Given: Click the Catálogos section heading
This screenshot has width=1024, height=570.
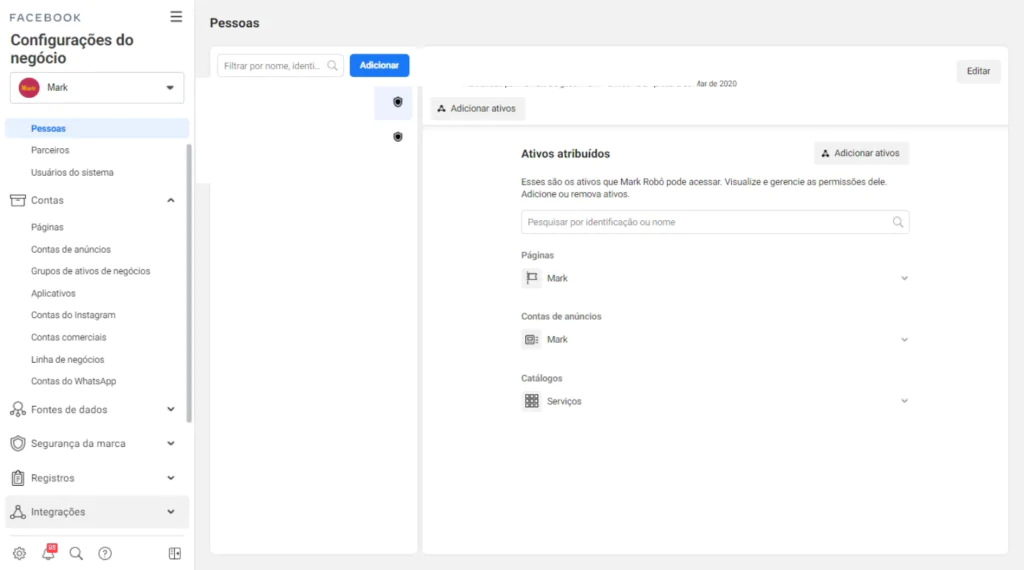Looking at the screenshot, I should (x=541, y=378).
